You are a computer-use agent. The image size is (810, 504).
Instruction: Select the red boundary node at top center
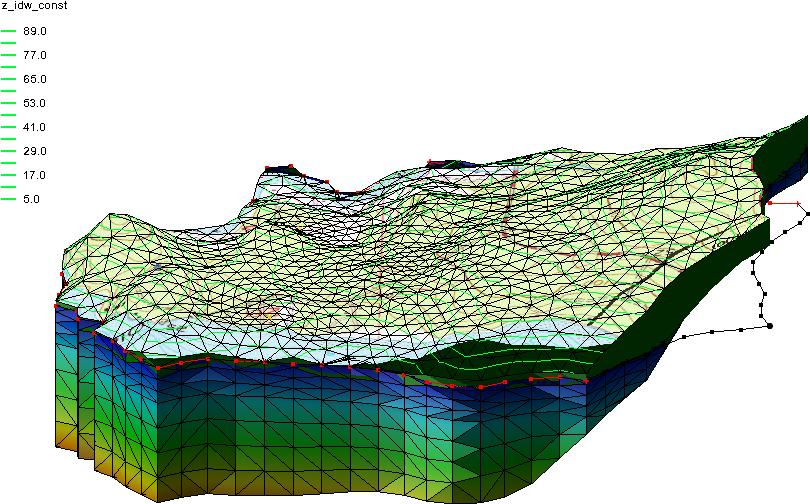[430, 161]
